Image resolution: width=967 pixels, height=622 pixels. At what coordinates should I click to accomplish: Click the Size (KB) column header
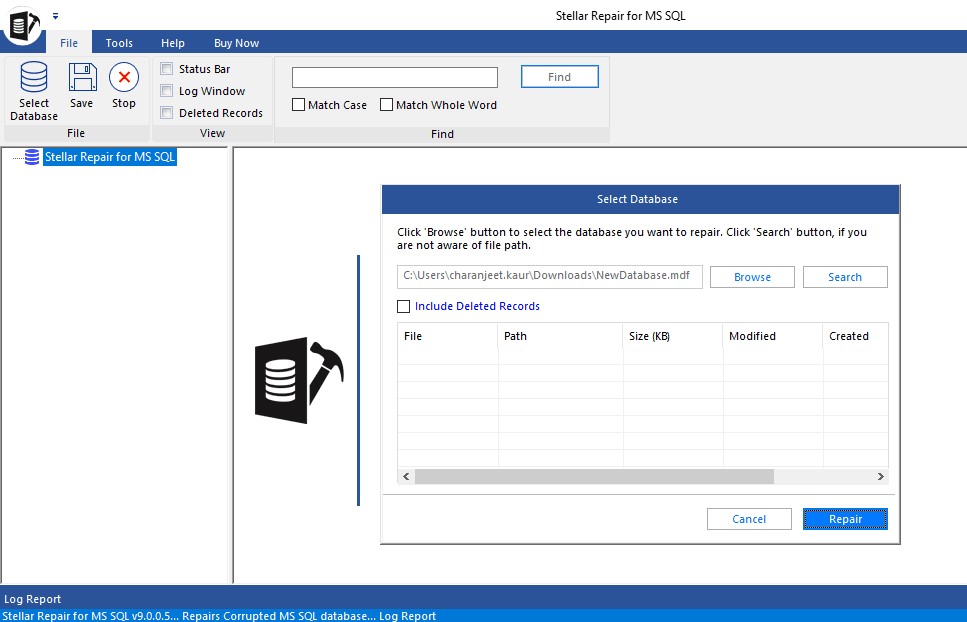[x=648, y=336]
